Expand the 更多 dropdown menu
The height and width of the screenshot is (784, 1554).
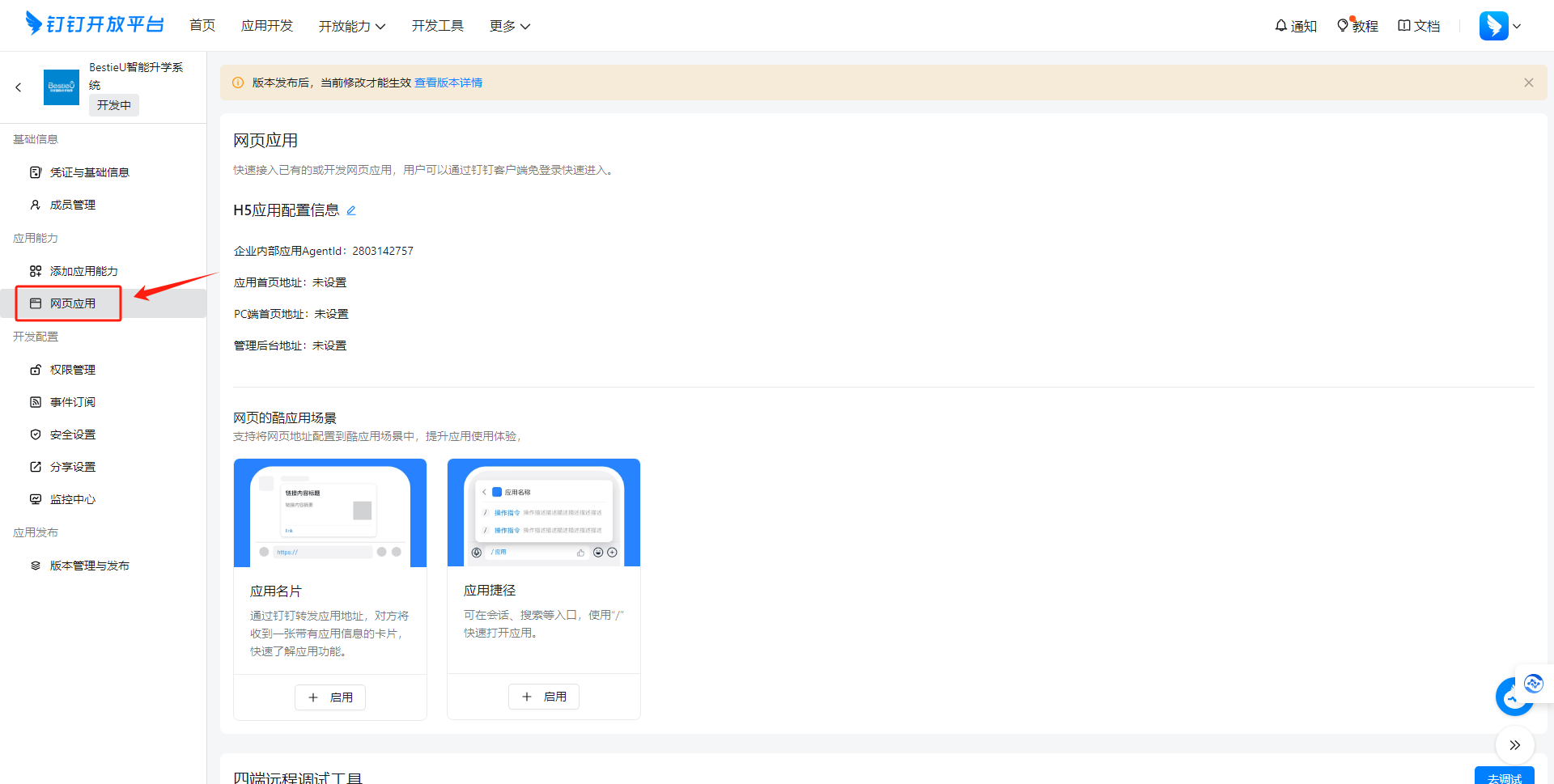(510, 26)
